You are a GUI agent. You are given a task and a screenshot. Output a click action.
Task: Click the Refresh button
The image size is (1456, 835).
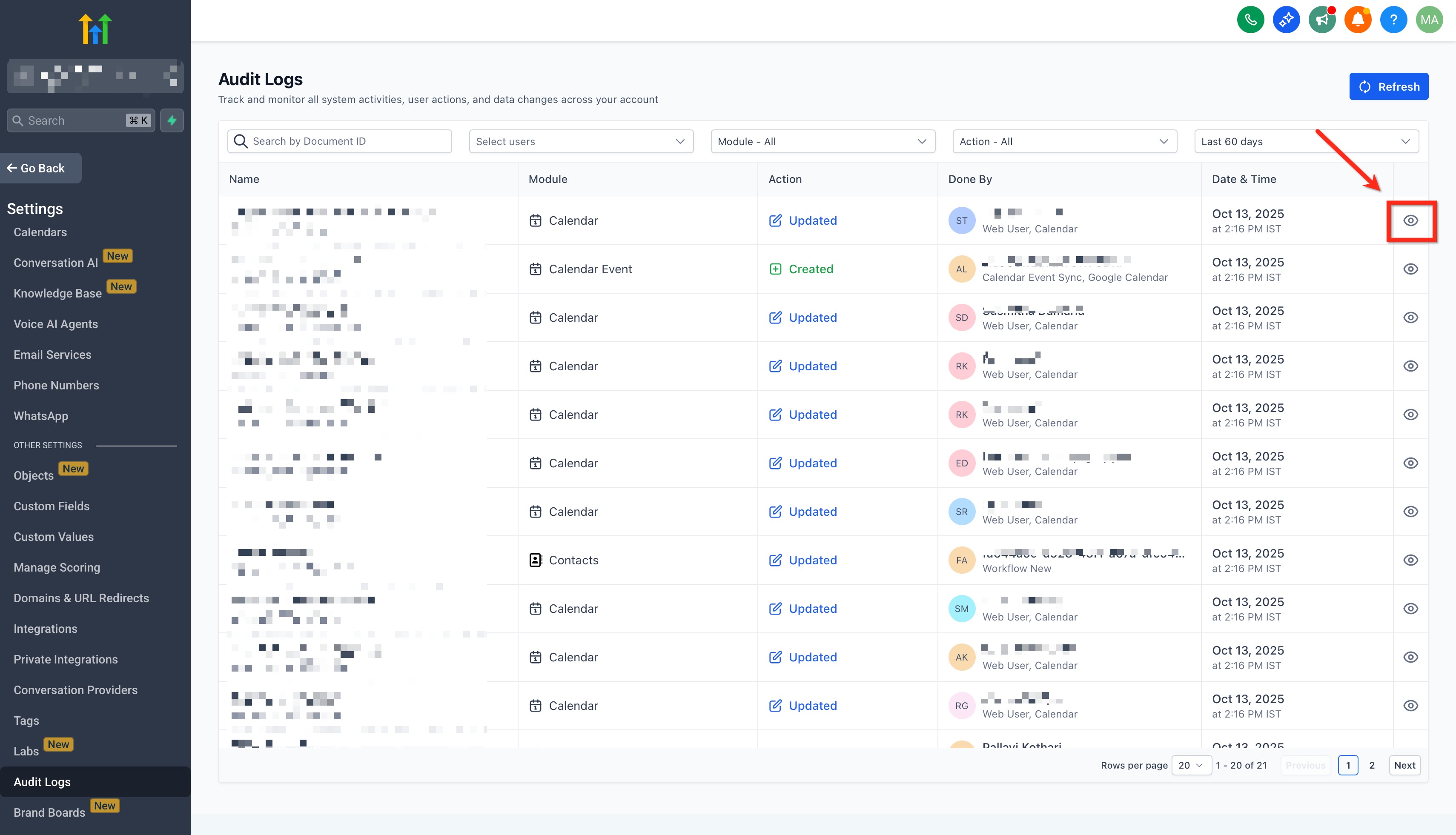1388,86
